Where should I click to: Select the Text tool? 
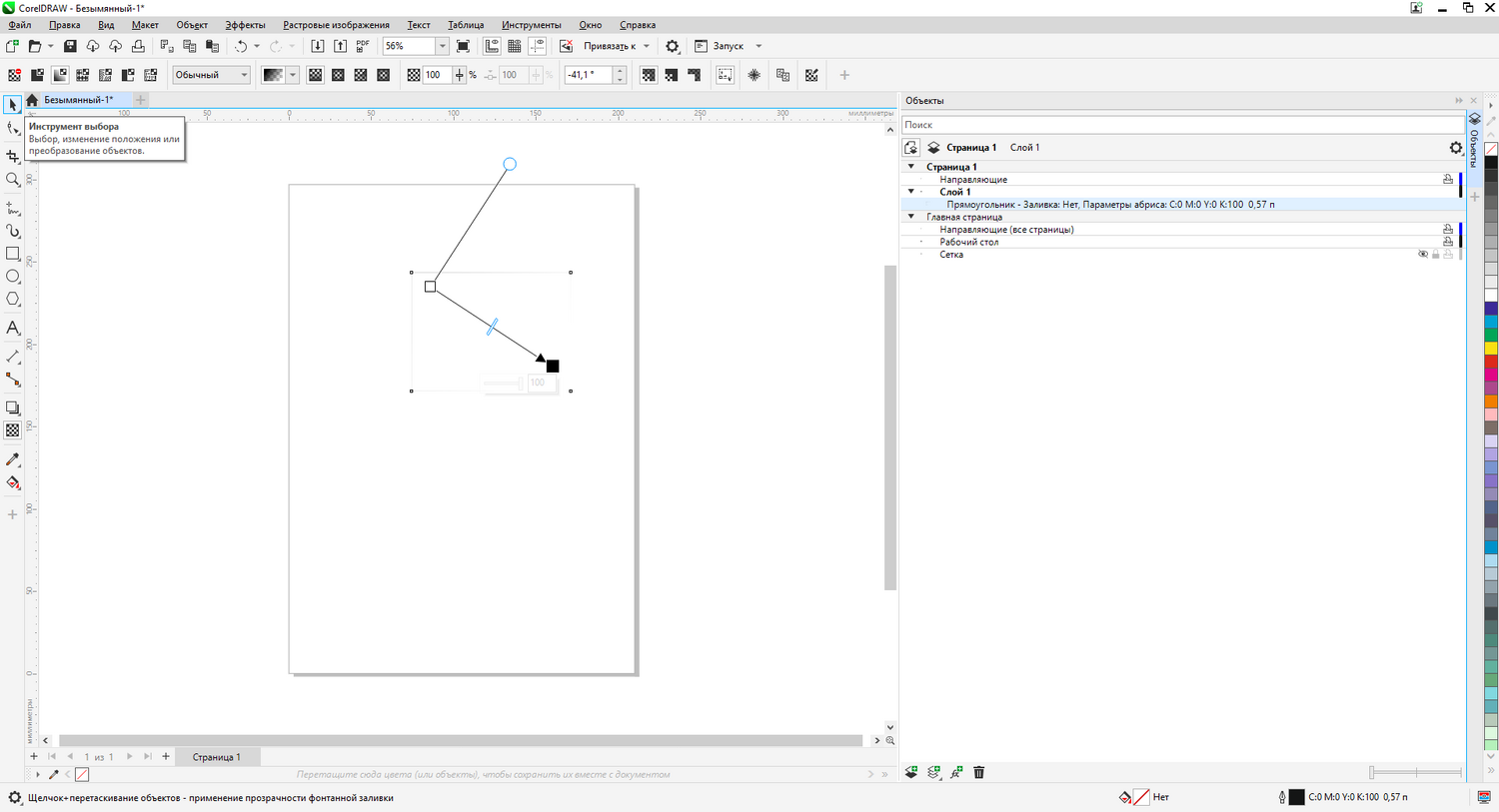(x=13, y=328)
